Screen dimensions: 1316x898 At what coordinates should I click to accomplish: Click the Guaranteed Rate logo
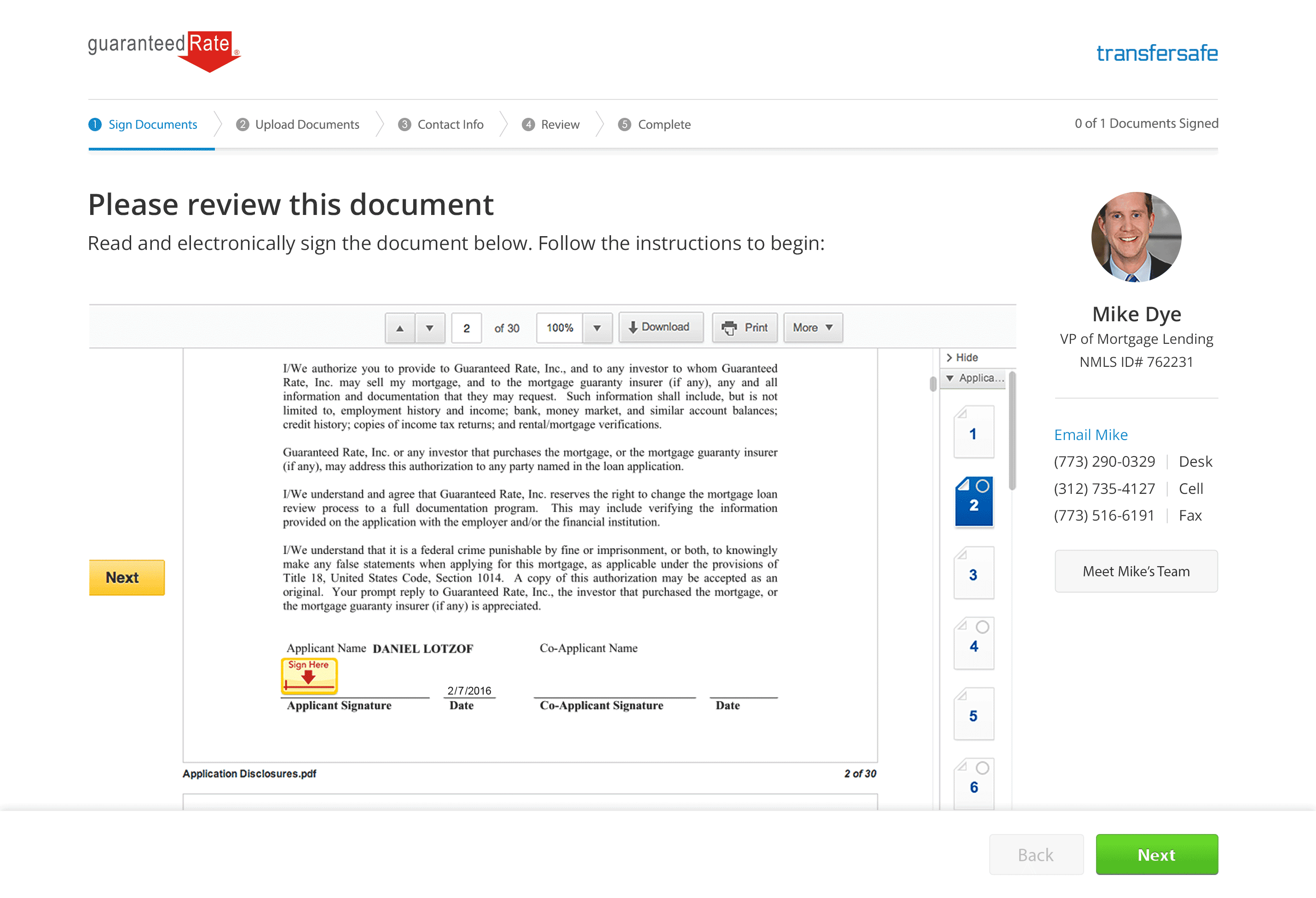164,52
